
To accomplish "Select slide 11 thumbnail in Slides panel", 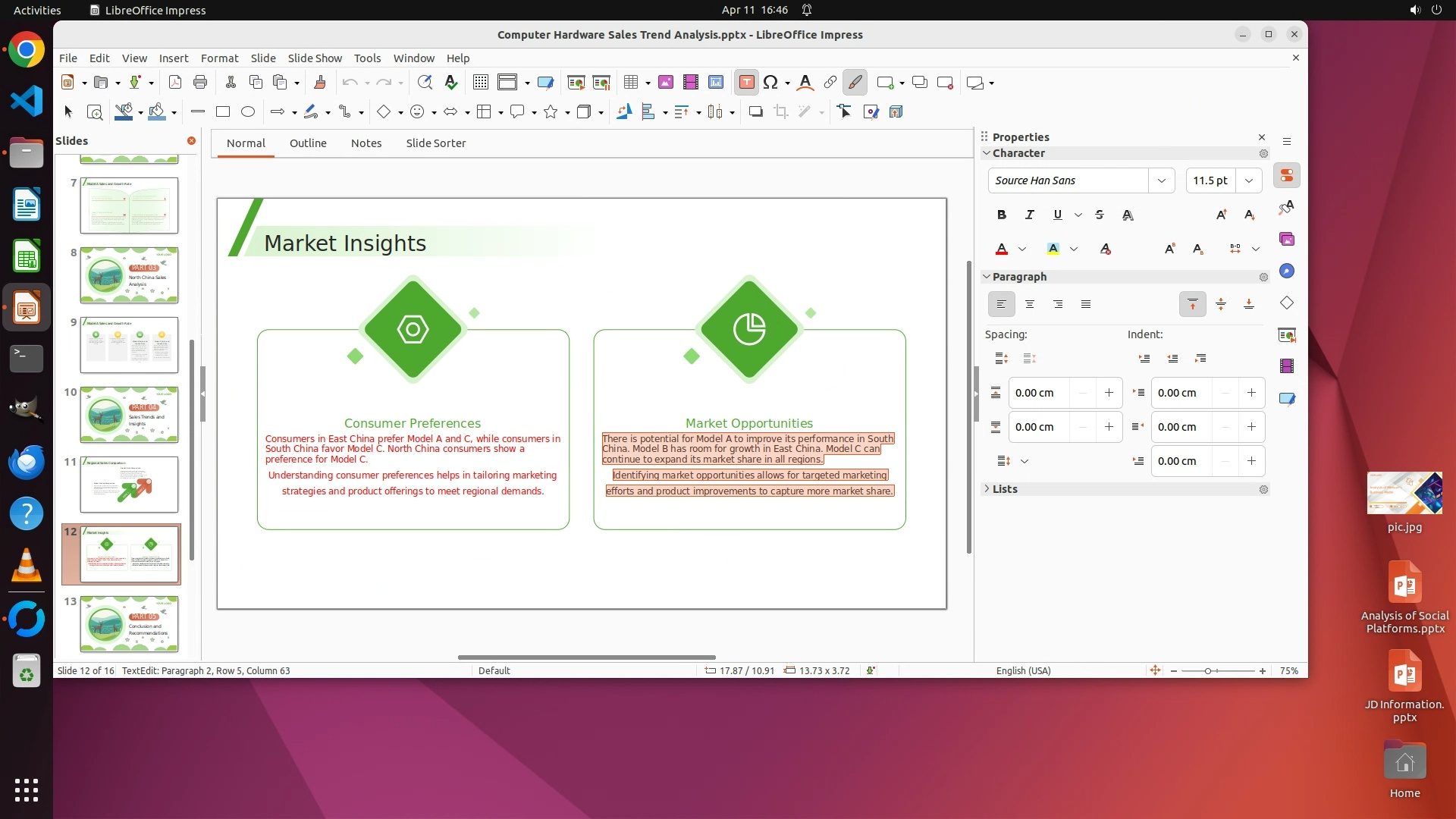I will 129,485.
